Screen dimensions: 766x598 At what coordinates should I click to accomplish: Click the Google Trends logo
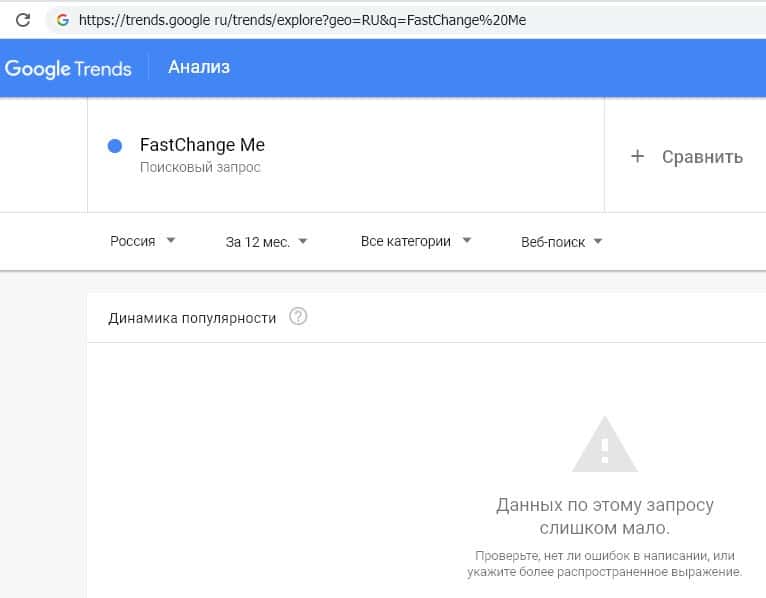click(68, 69)
